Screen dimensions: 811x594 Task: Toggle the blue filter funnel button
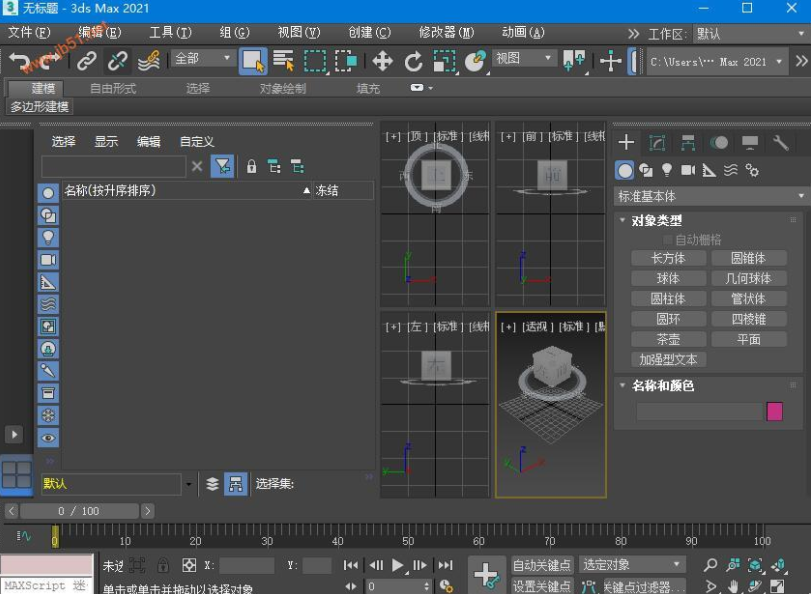[x=222, y=167]
